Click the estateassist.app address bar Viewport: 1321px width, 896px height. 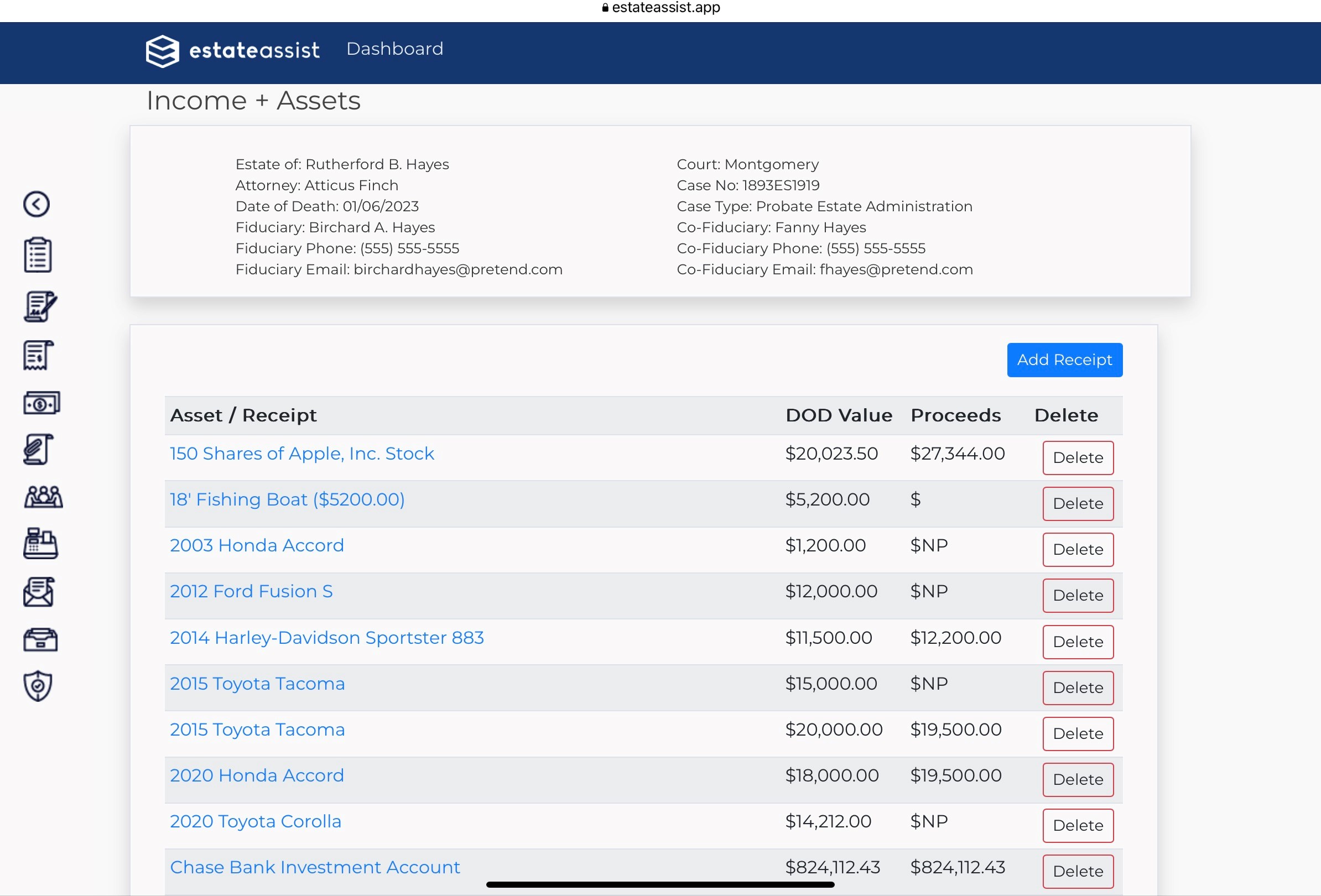660,7
